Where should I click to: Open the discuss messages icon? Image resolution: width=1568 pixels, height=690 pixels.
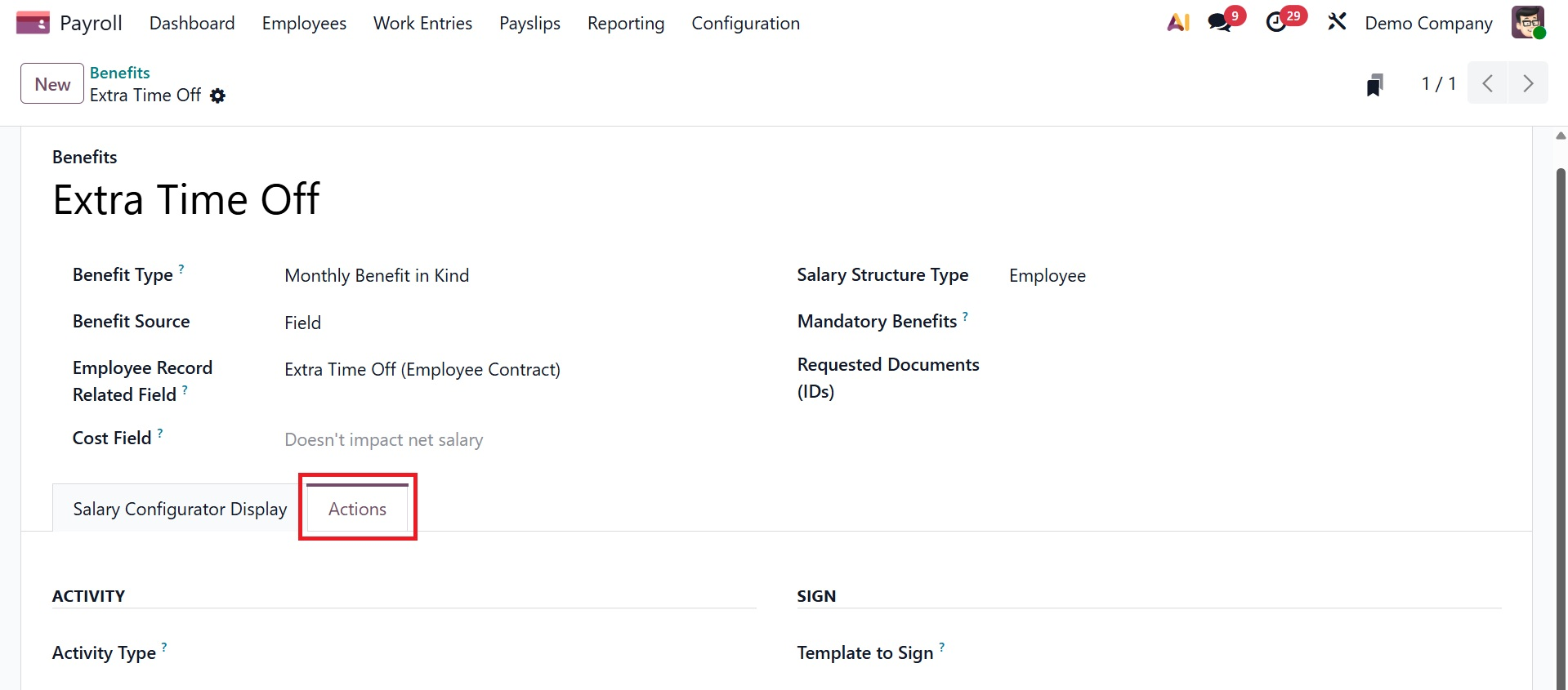tap(1220, 23)
